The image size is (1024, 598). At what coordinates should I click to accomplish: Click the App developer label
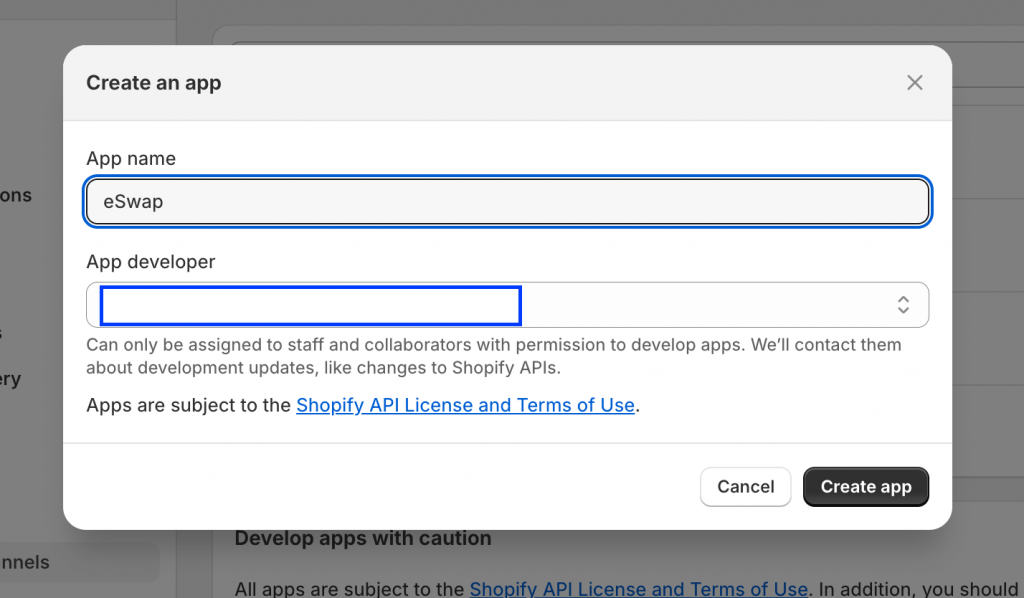click(150, 262)
